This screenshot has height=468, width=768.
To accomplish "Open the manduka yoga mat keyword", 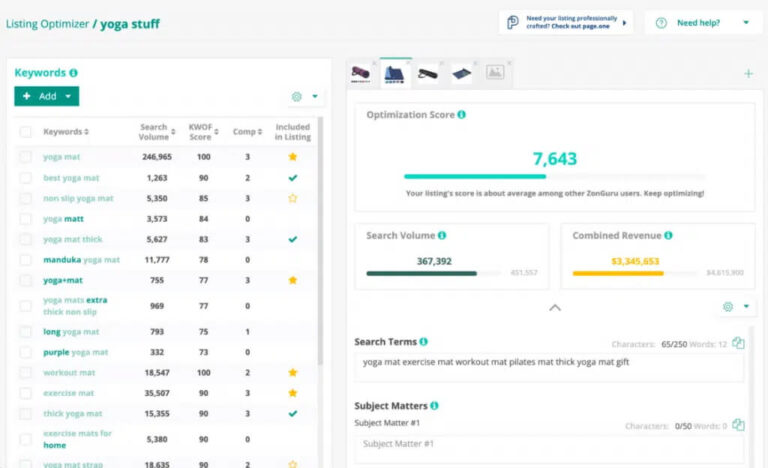I will [81, 260].
